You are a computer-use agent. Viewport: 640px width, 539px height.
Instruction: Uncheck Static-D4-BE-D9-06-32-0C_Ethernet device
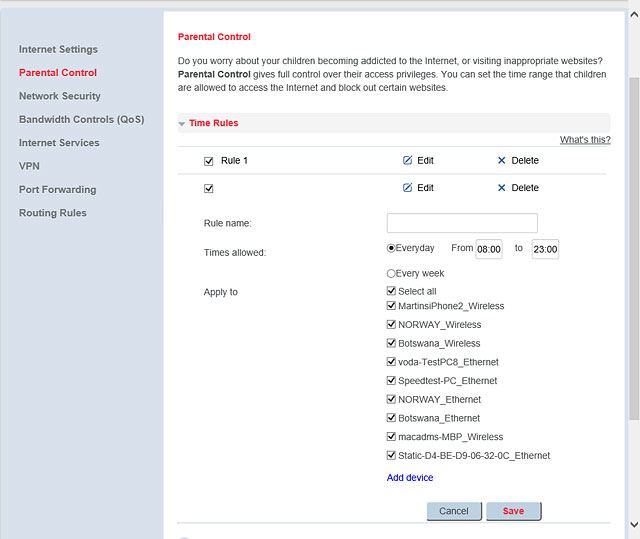(391, 455)
